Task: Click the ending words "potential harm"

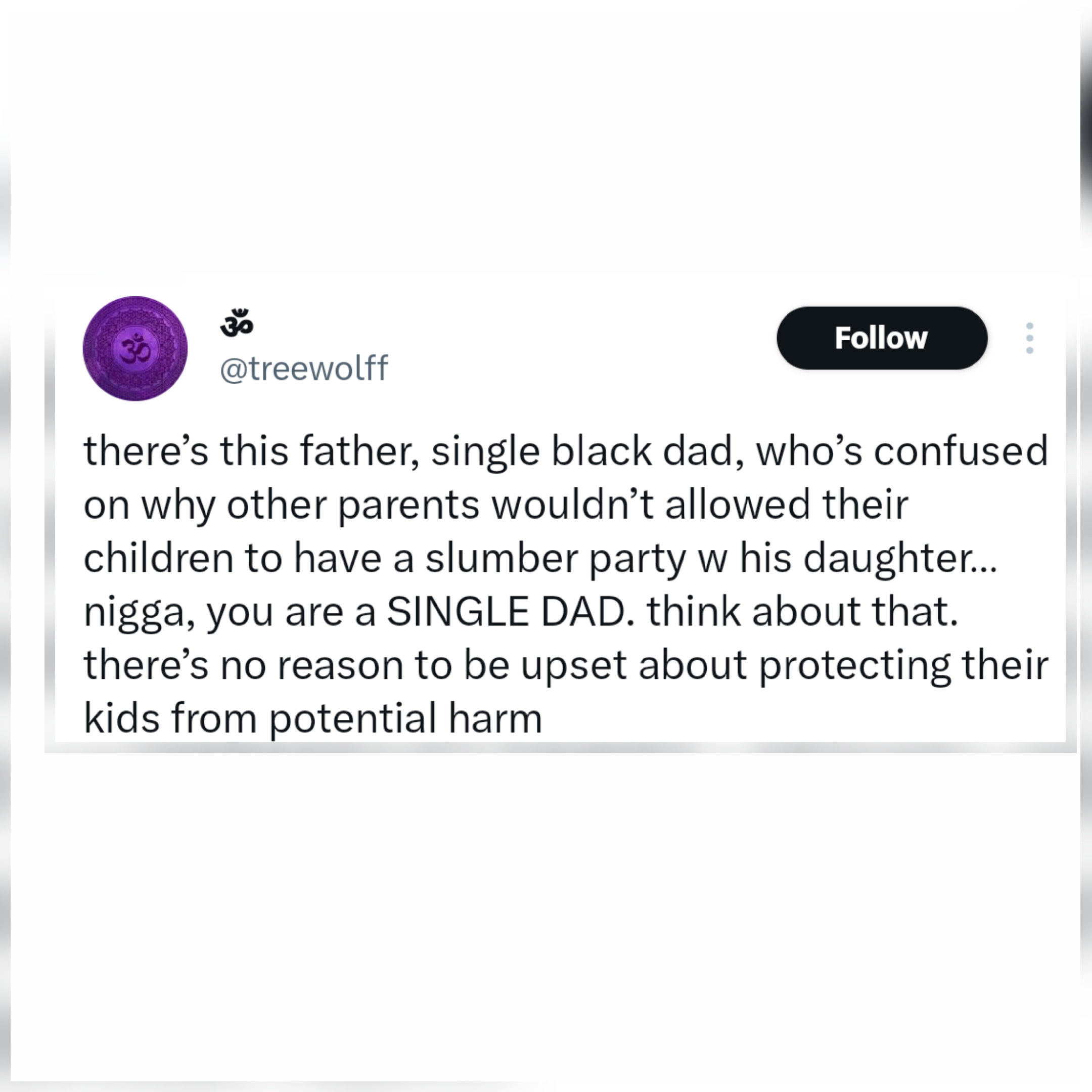Action: [x=405, y=718]
